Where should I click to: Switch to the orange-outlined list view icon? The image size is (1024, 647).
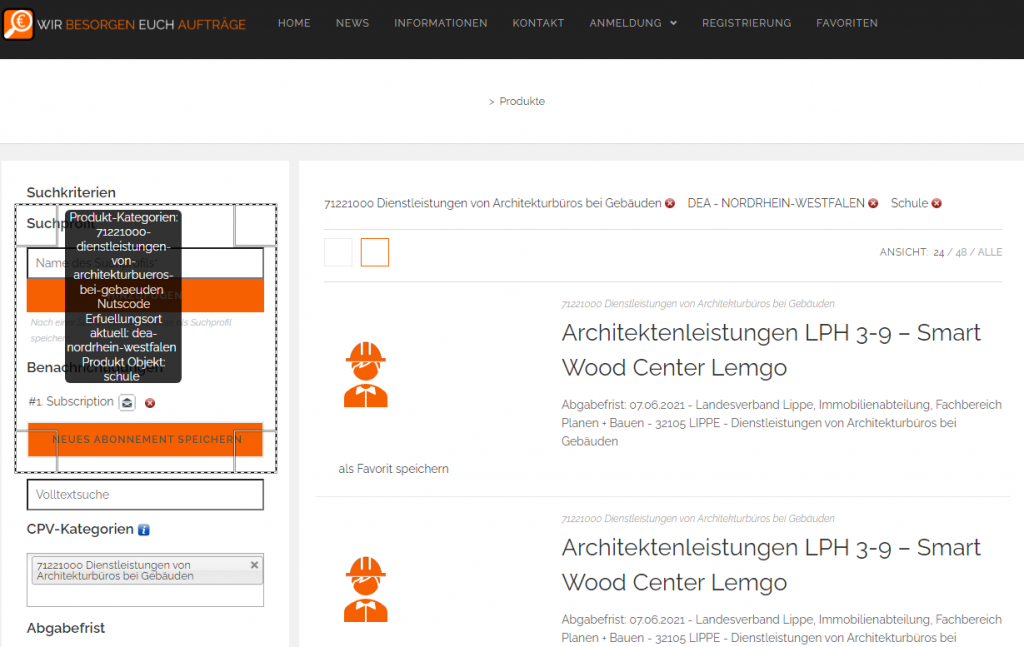pos(375,252)
